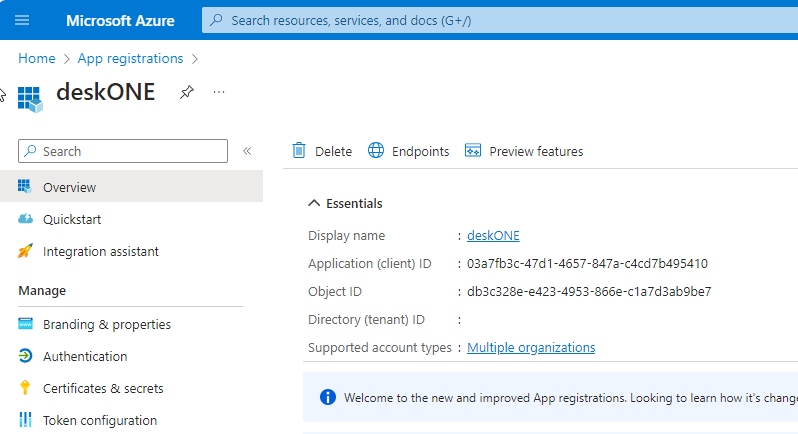Click the Integration assistant rocket icon
Viewport: 798px width, 434px height.
point(25,251)
